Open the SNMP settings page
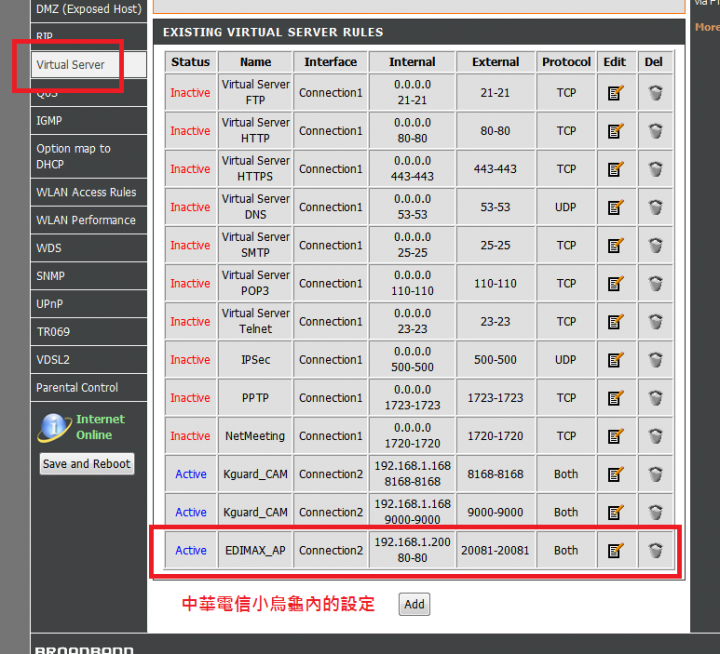This screenshot has height=654, width=720. [89, 276]
